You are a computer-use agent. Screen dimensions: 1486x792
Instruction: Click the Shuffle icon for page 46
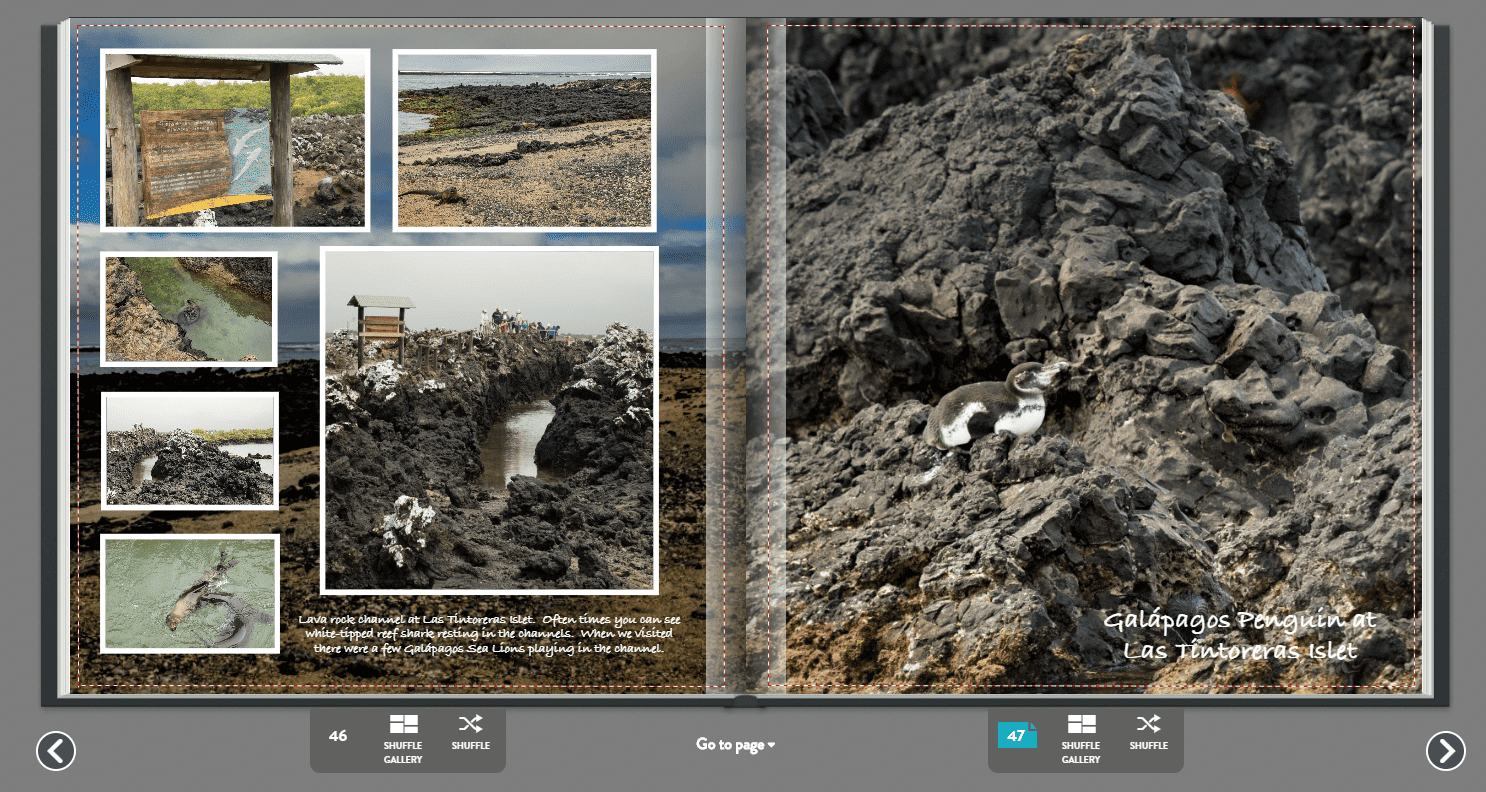pos(470,732)
